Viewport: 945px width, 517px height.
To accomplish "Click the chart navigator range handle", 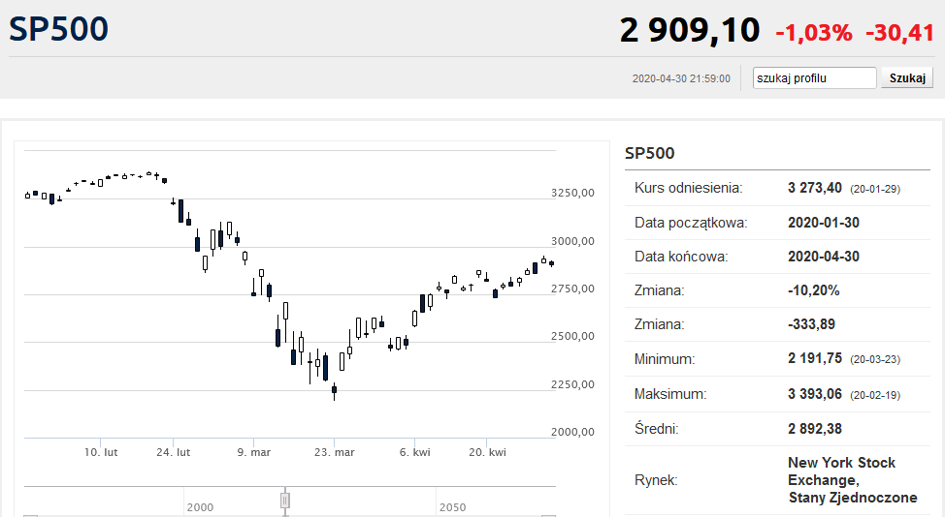I will 285,501.
